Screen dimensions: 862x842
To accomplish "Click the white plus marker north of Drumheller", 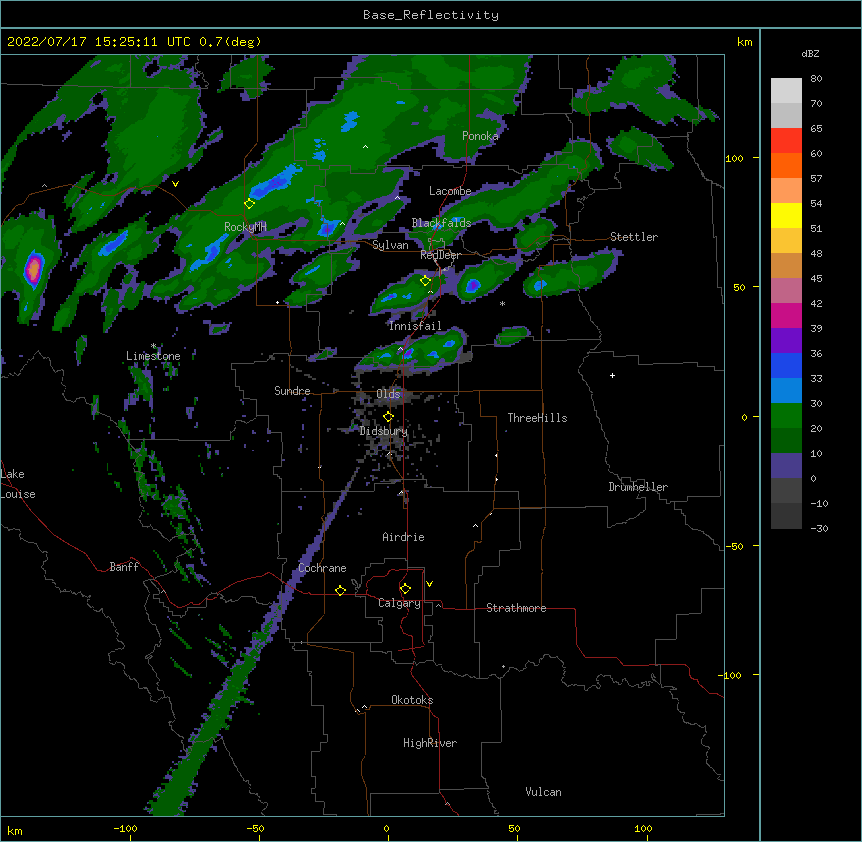I will tap(612, 375).
